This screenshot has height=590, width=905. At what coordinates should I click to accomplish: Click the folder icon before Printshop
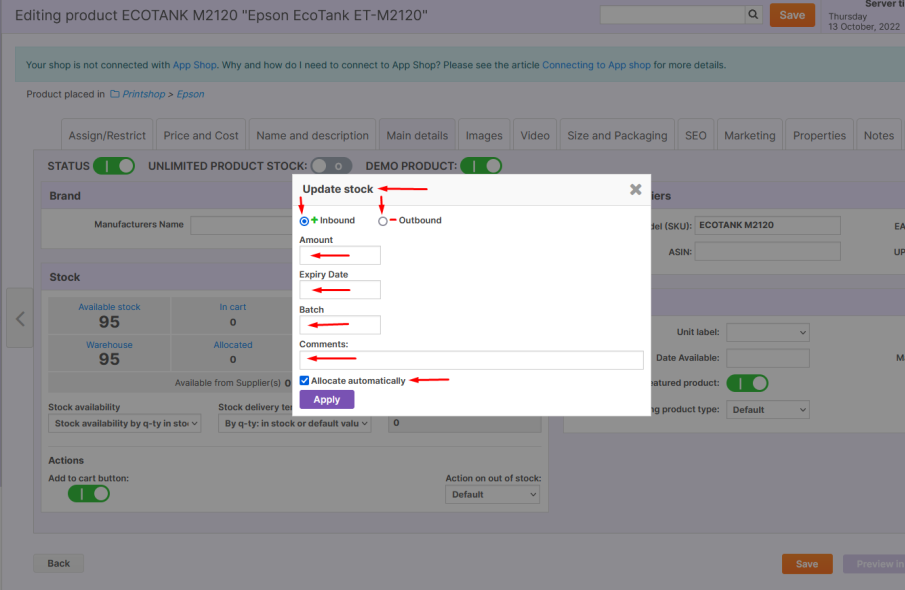point(115,94)
